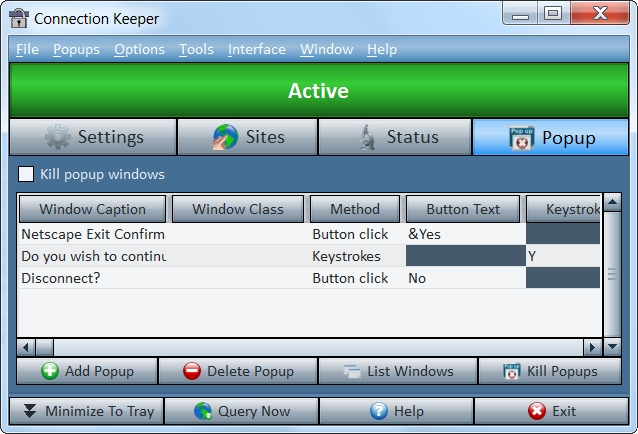Click the Add Popup button

[x=87, y=371]
